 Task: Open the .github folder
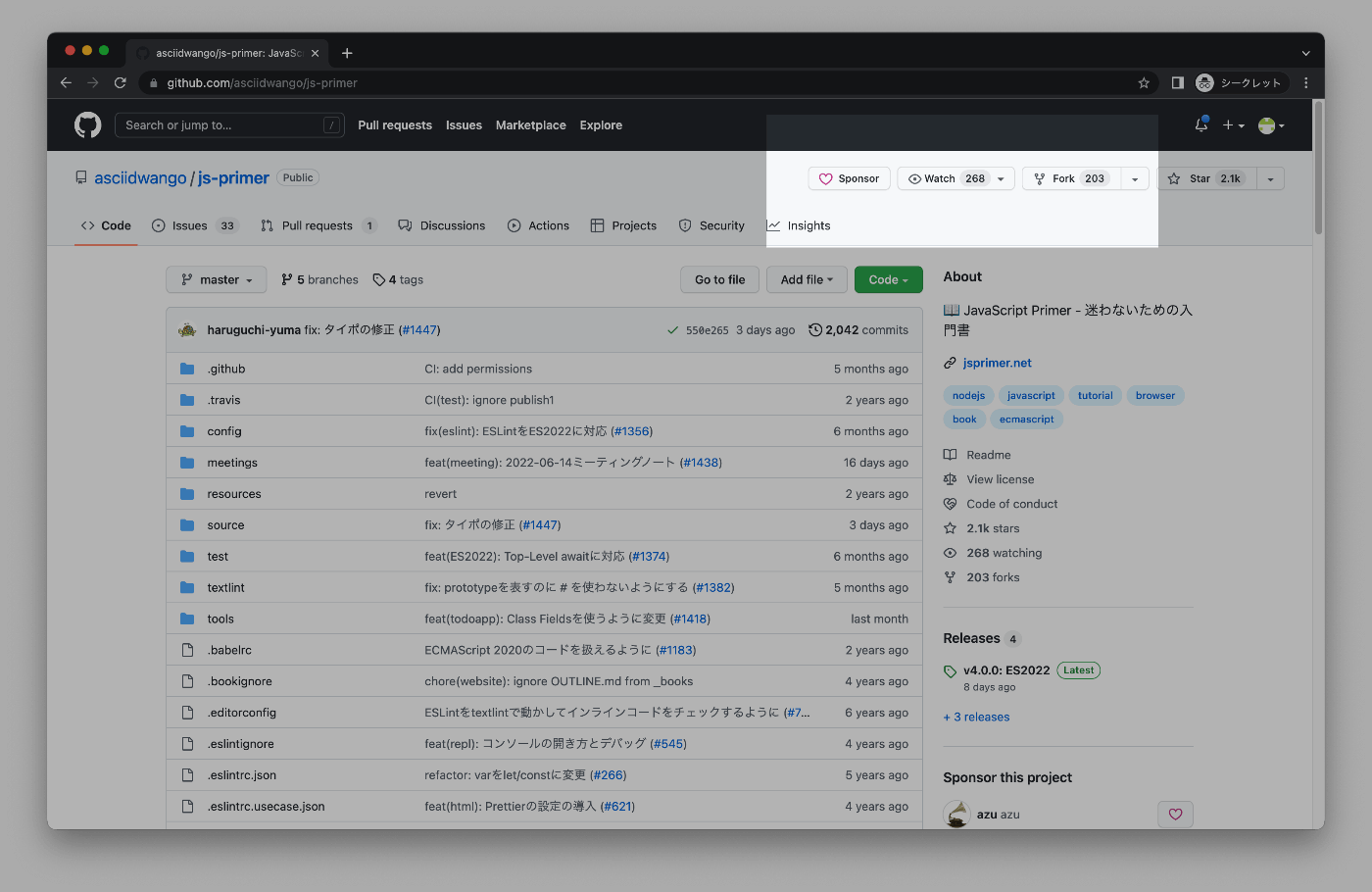pyautogui.click(x=226, y=369)
